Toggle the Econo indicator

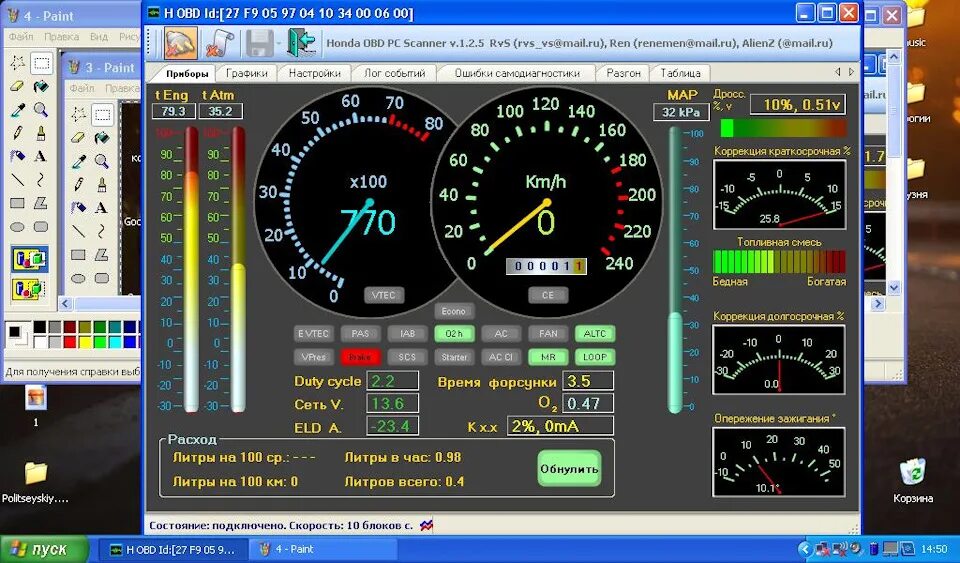(454, 311)
